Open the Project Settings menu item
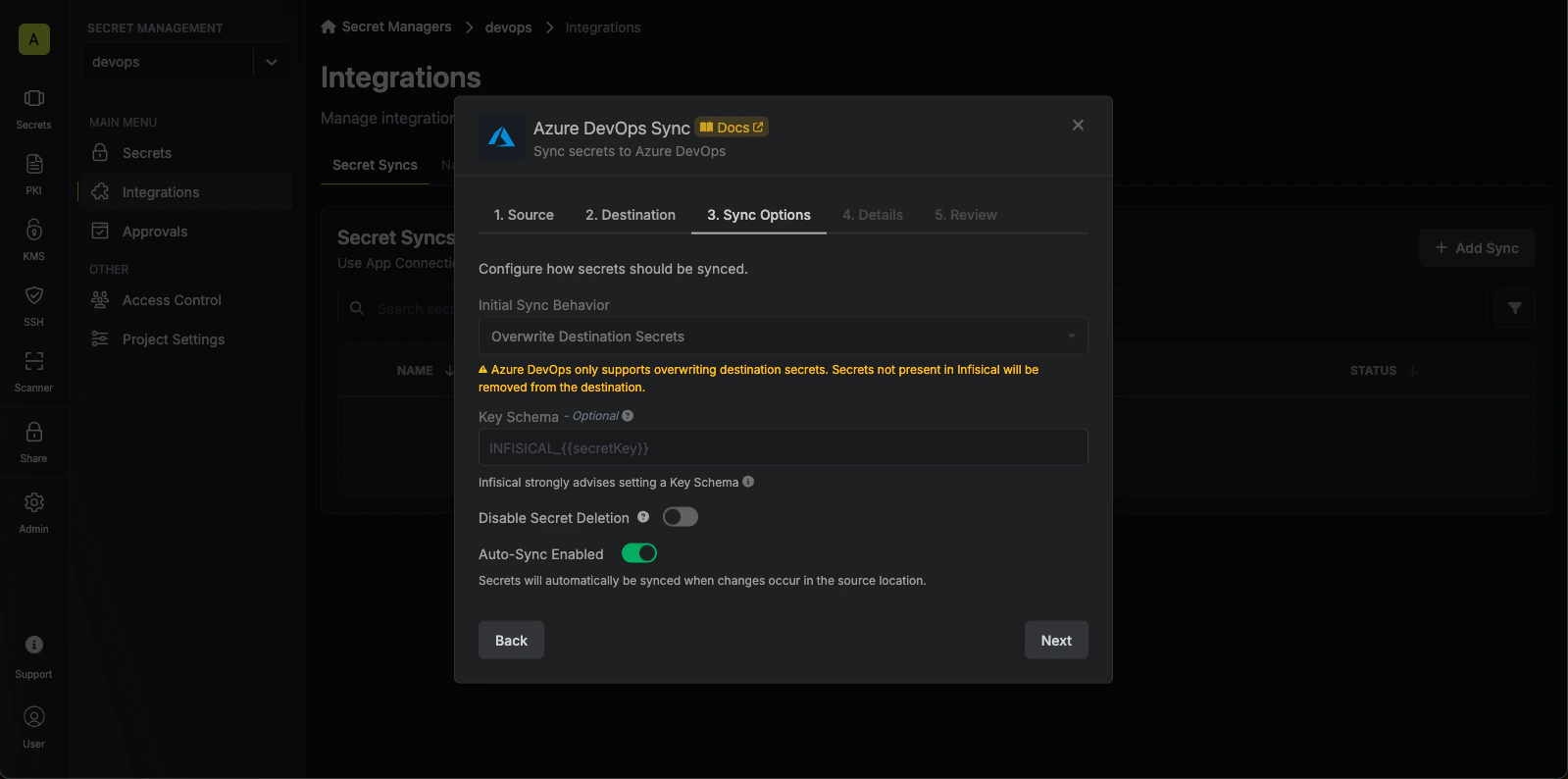The image size is (1568, 779). [x=186, y=339]
